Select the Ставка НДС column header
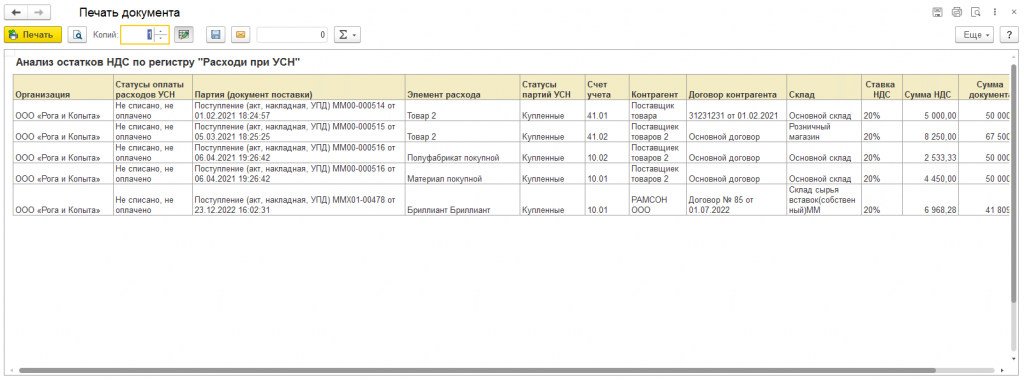1024x380 pixels. [882, 87]
